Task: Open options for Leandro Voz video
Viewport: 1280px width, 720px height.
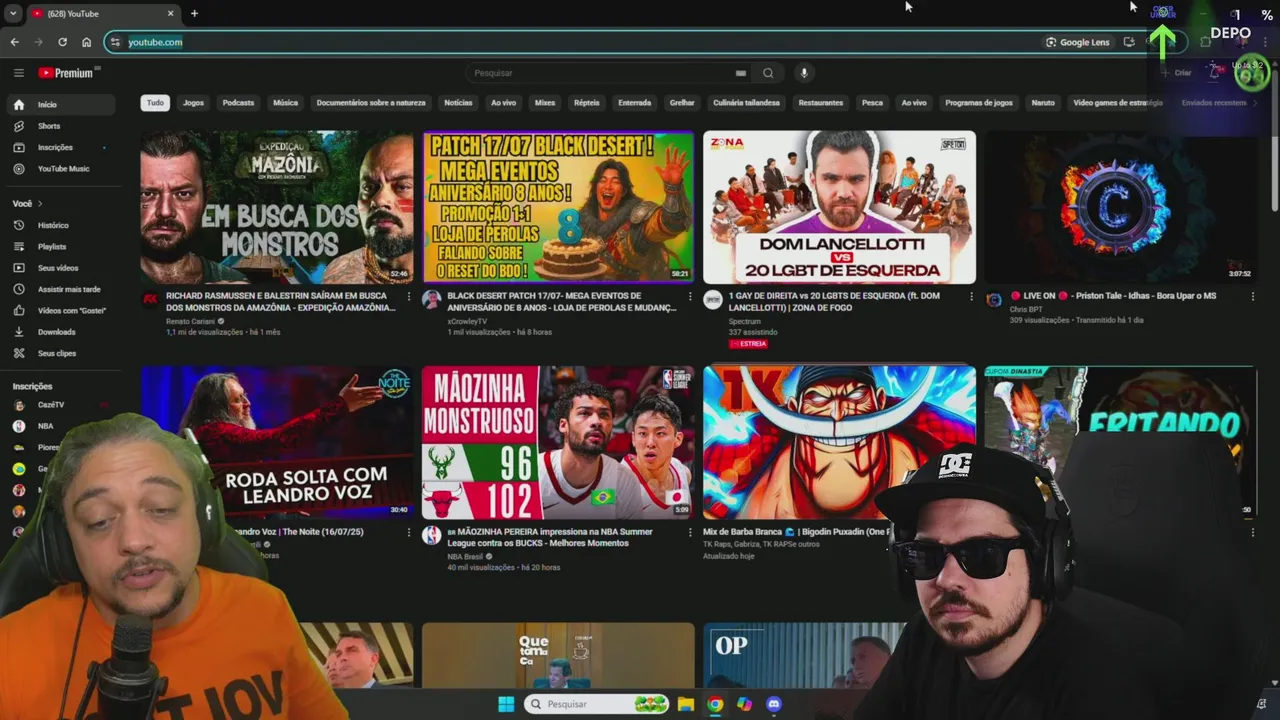Action: point(408,532)
